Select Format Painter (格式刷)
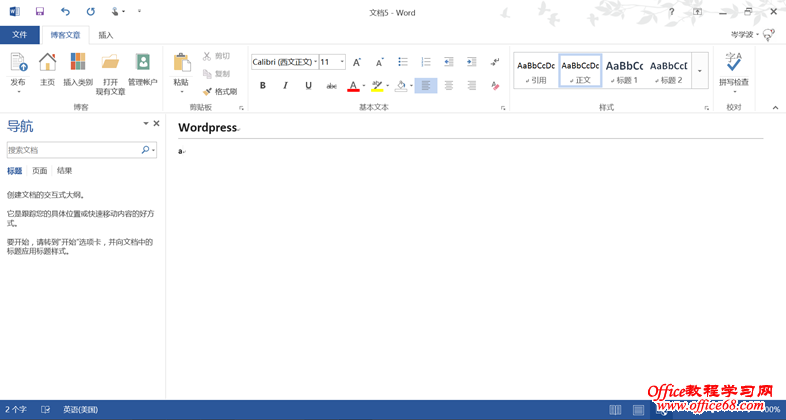Viewport: 786px width, 420px height. tap(220, 92)
